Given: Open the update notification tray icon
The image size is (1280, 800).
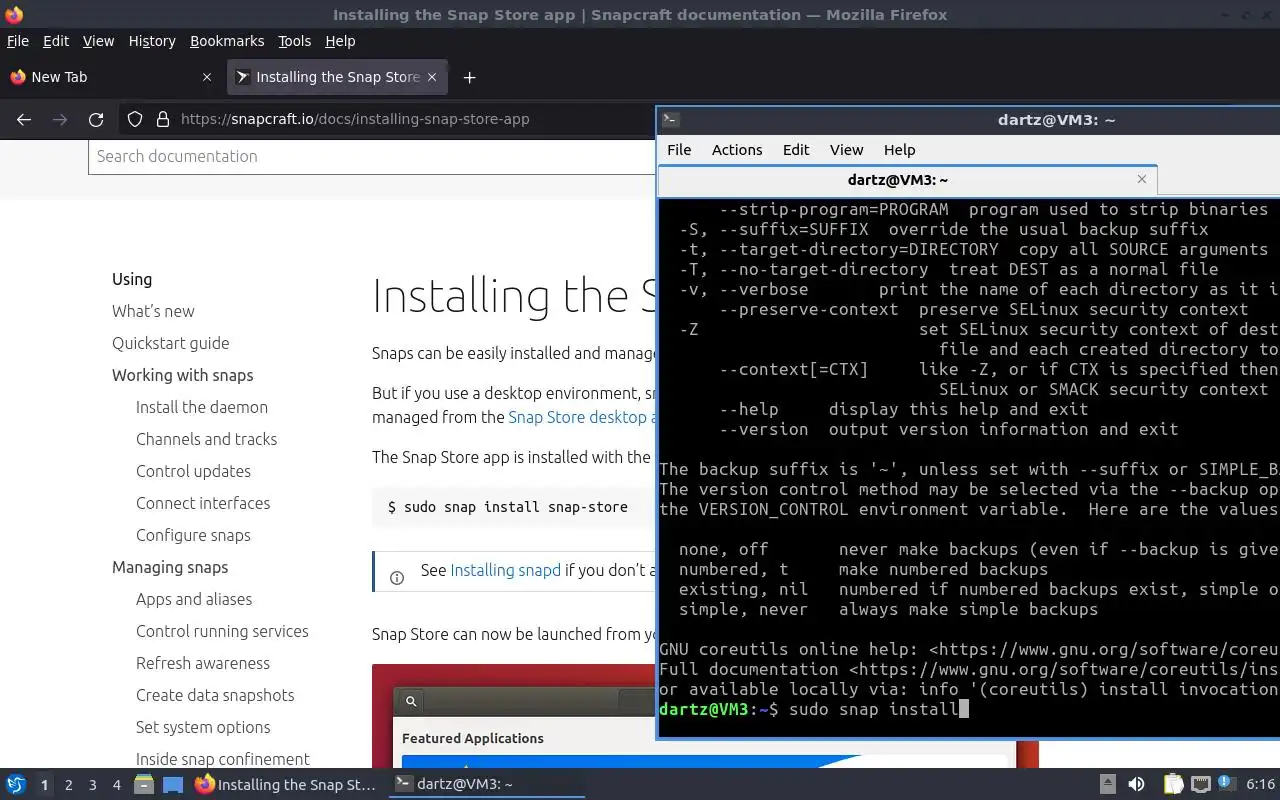Looking at the screenshot, I should point(1227,784).
